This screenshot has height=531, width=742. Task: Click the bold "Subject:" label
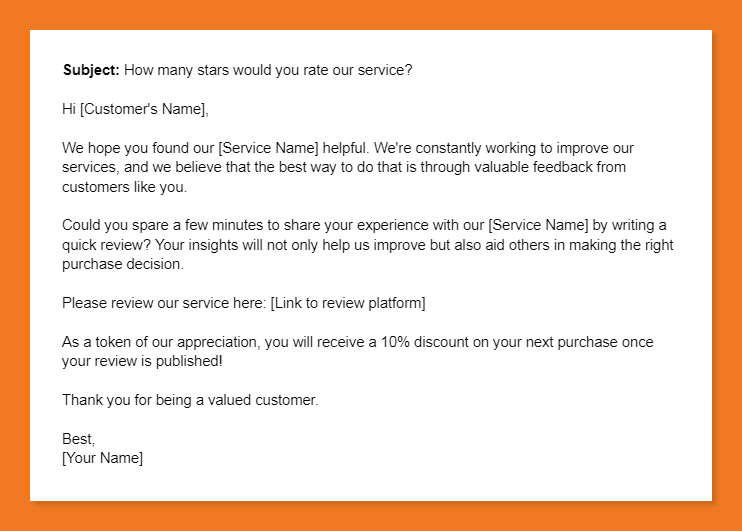(x=91, y=70)
